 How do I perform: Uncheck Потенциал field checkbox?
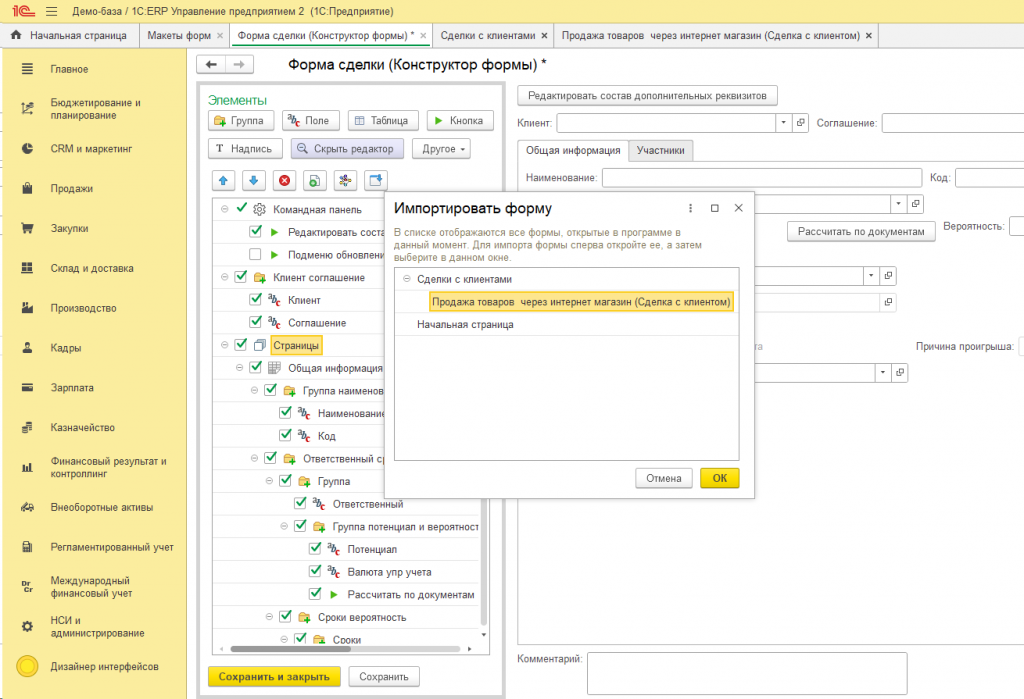[x=315, y=548]
